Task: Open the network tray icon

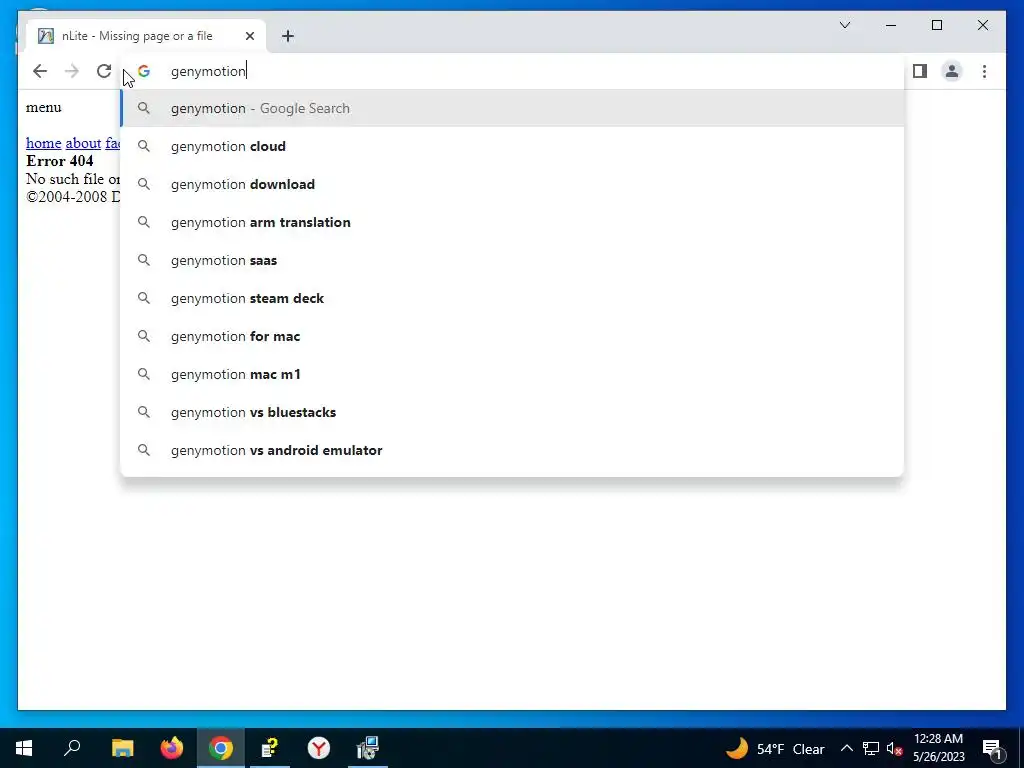Action: pyautogui.click(x=871, y=748)
